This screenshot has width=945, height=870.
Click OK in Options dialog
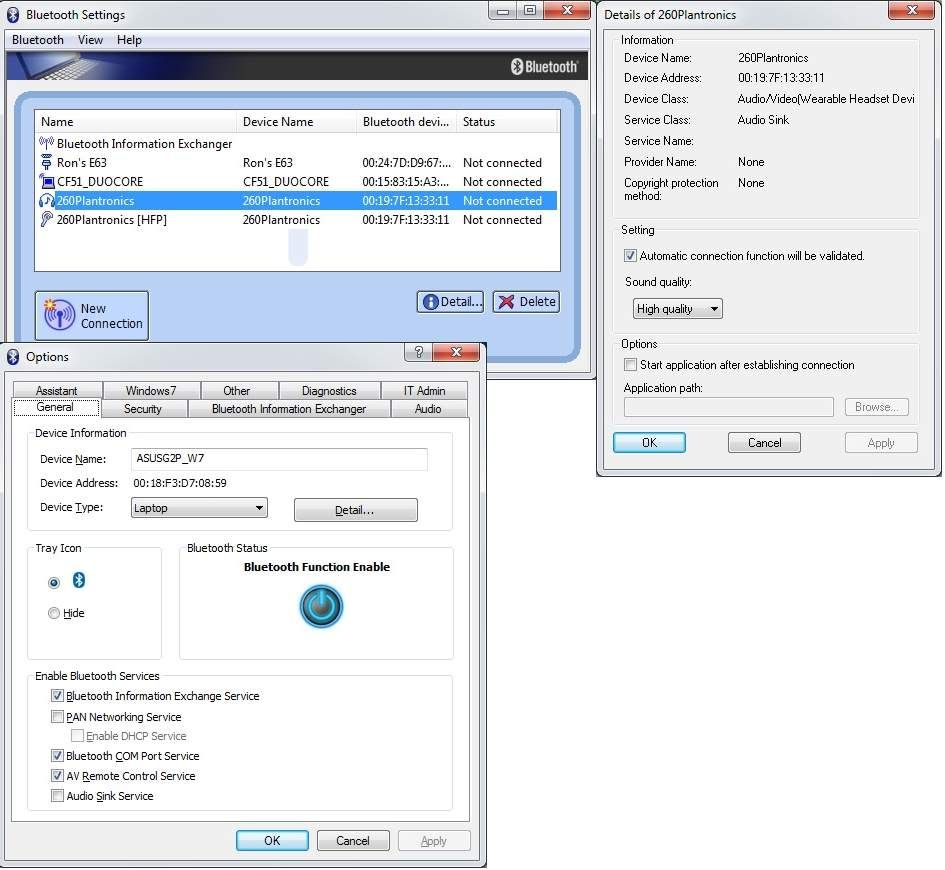pyautogui.click(x=272, y=840)
